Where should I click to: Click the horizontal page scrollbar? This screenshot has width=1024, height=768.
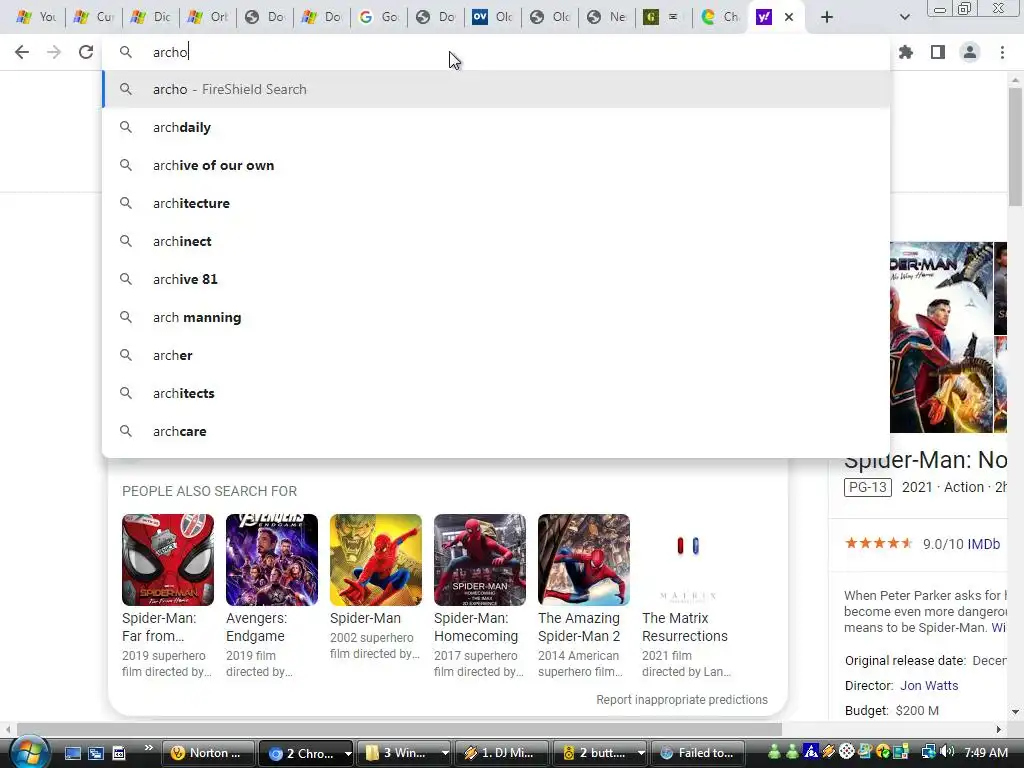[x=400, y=729]
